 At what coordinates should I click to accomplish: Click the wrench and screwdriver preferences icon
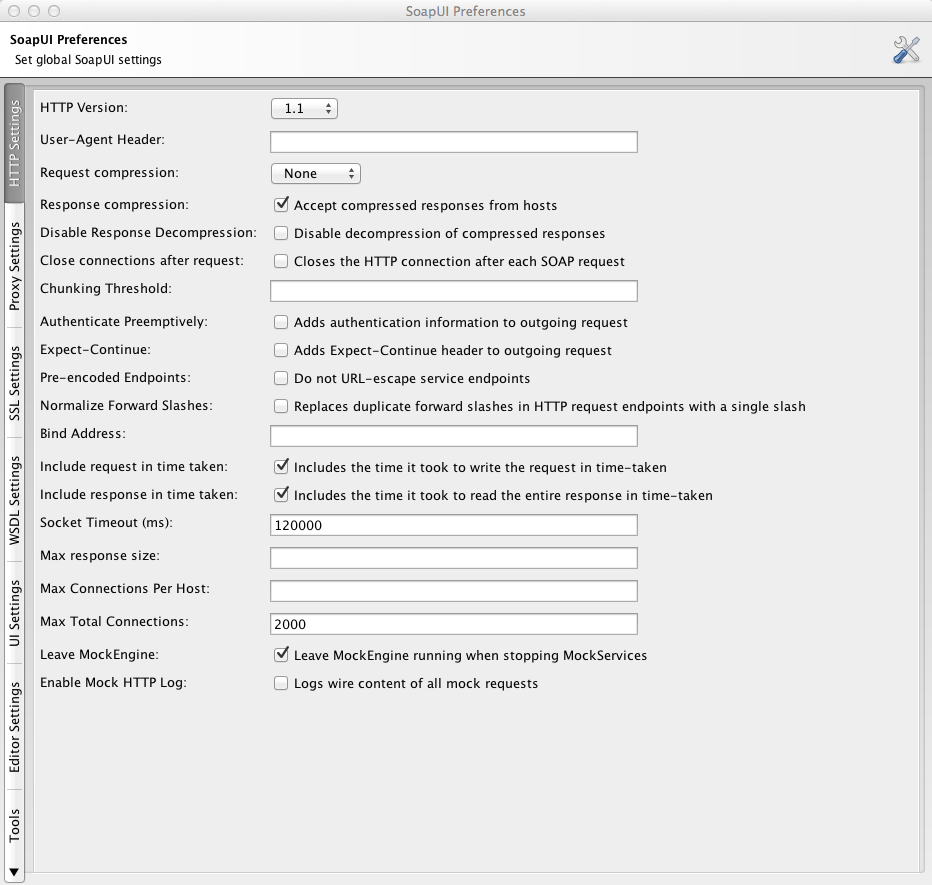point(905,50)
